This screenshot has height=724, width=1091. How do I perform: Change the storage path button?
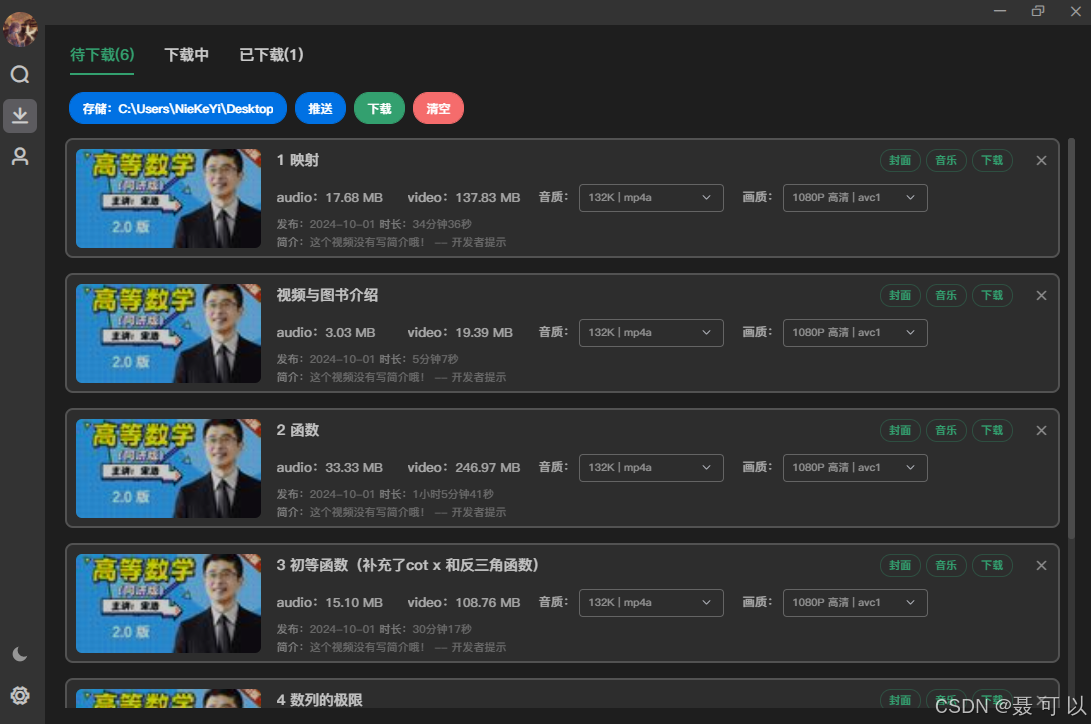point(177,108)
